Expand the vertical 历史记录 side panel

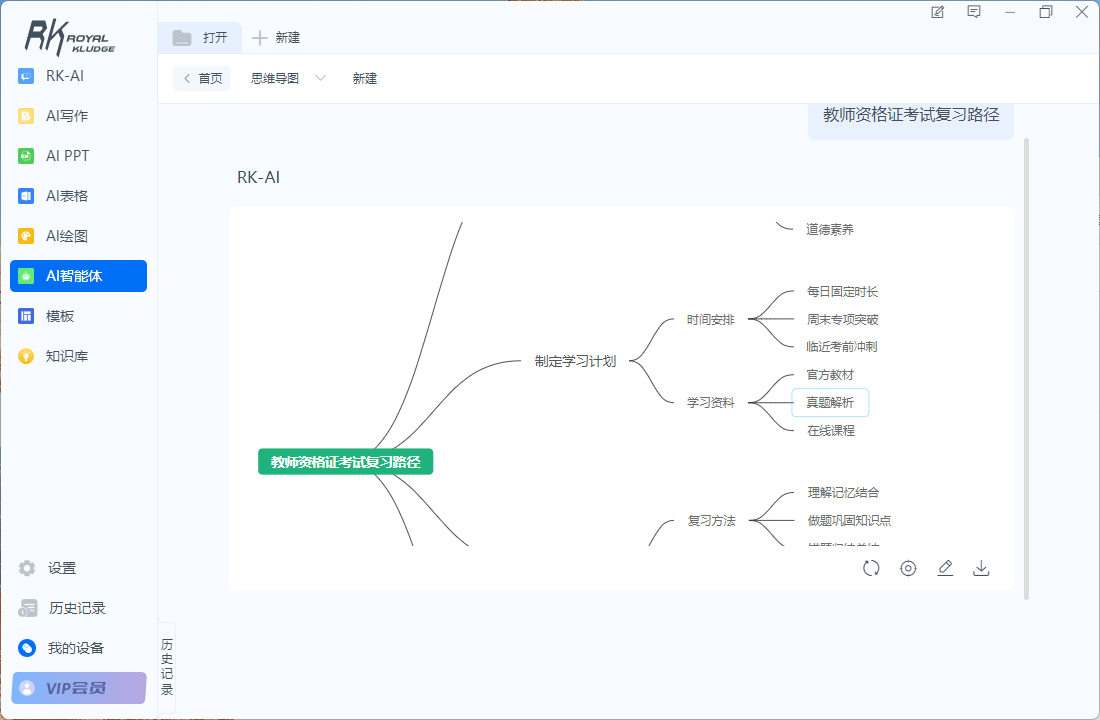click(x=167, y=667)
